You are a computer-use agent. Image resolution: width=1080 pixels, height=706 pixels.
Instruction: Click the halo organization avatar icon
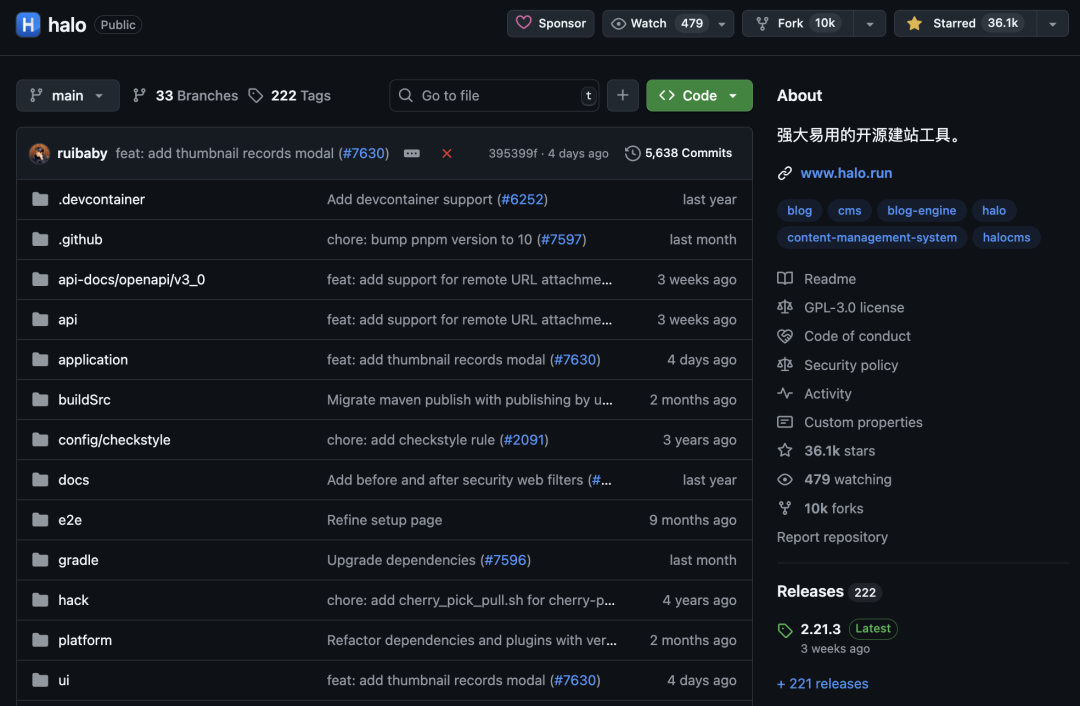[x=28, y=25]
